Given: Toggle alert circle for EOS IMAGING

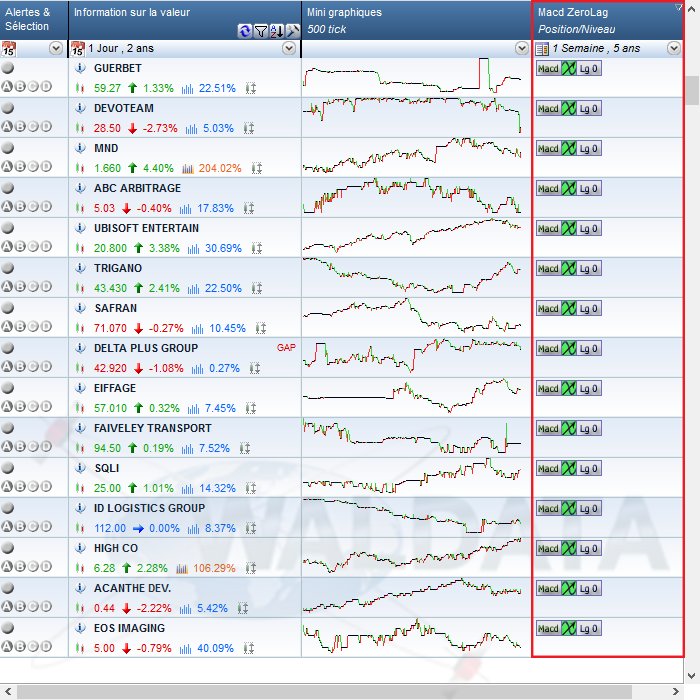Looking at the screenshot, I should 8,628.
